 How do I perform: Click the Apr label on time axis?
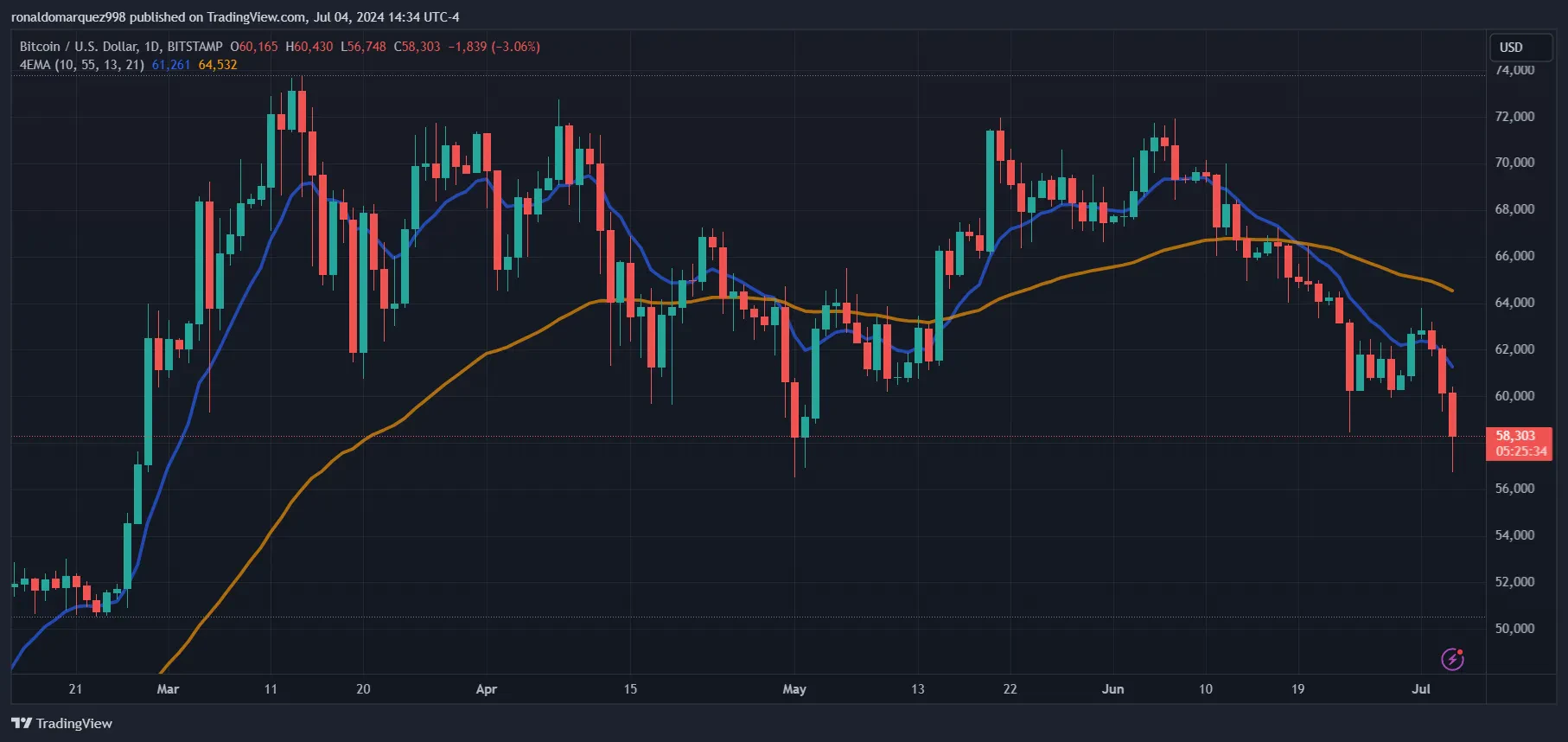[x=487, y=689]
